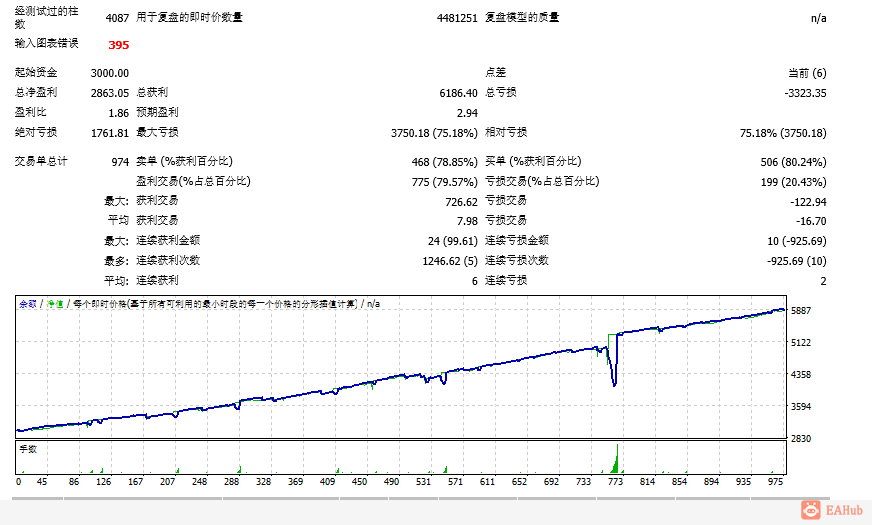Viewport: 872px width, 525px height.
Task: Click the tall green volume spike near trade 773
Action: [x=616, y=459]
